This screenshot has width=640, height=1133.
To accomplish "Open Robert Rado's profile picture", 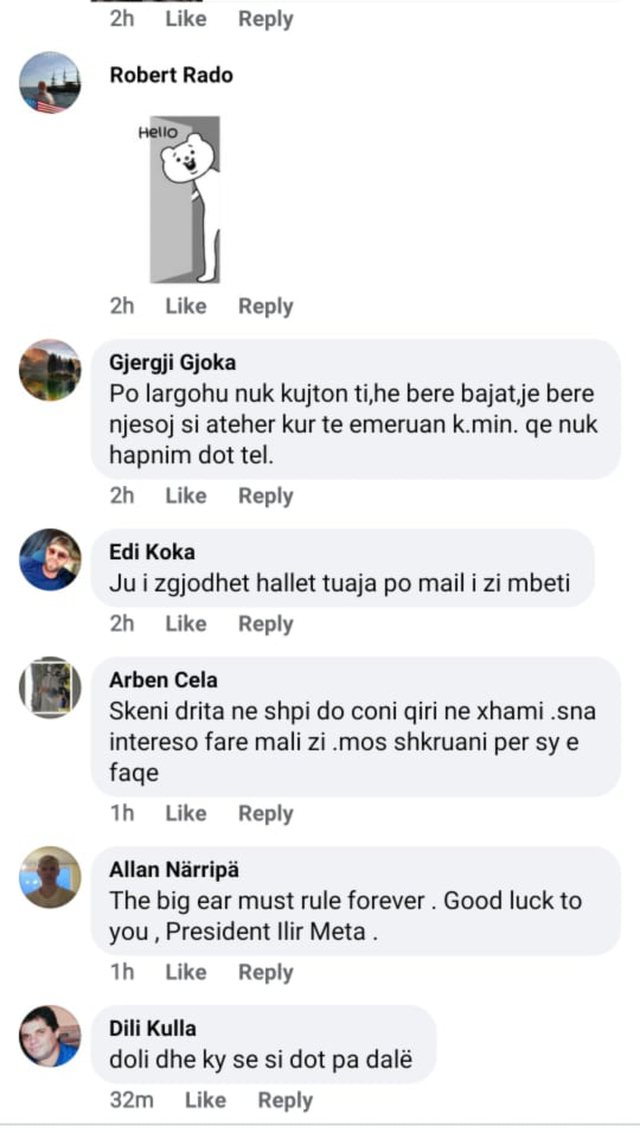I will point(49,87).
